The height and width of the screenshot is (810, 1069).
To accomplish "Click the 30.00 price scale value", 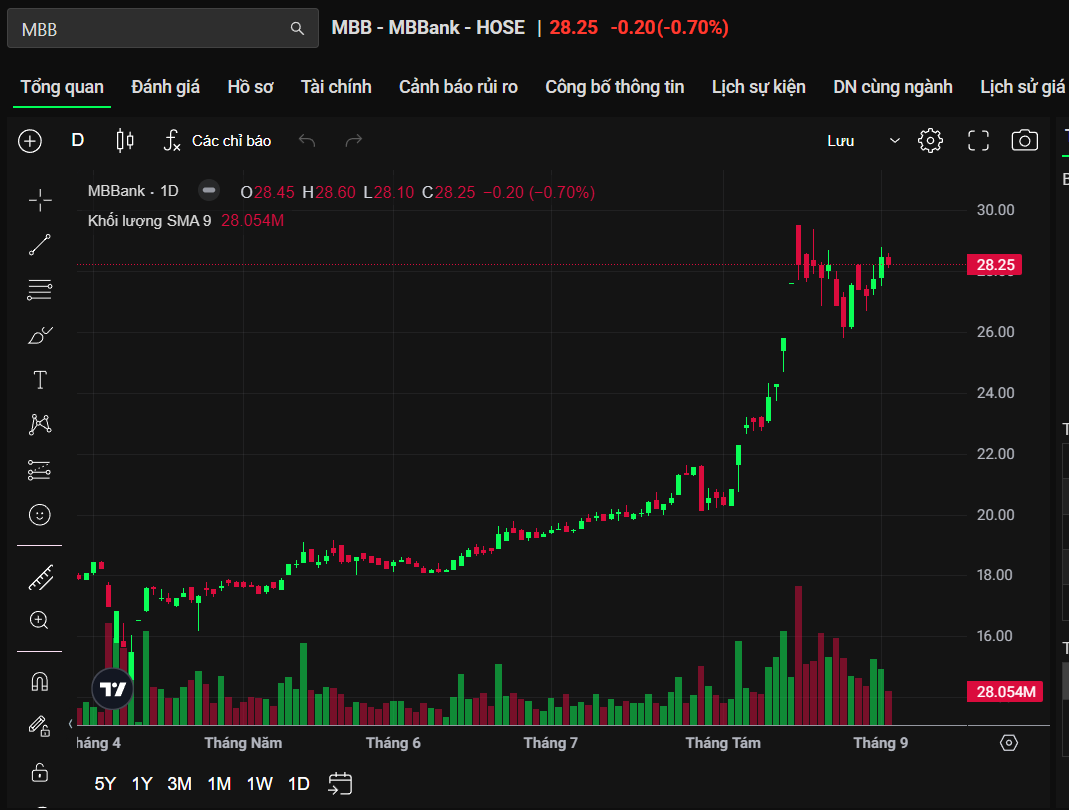I will [x=995, y=210].
